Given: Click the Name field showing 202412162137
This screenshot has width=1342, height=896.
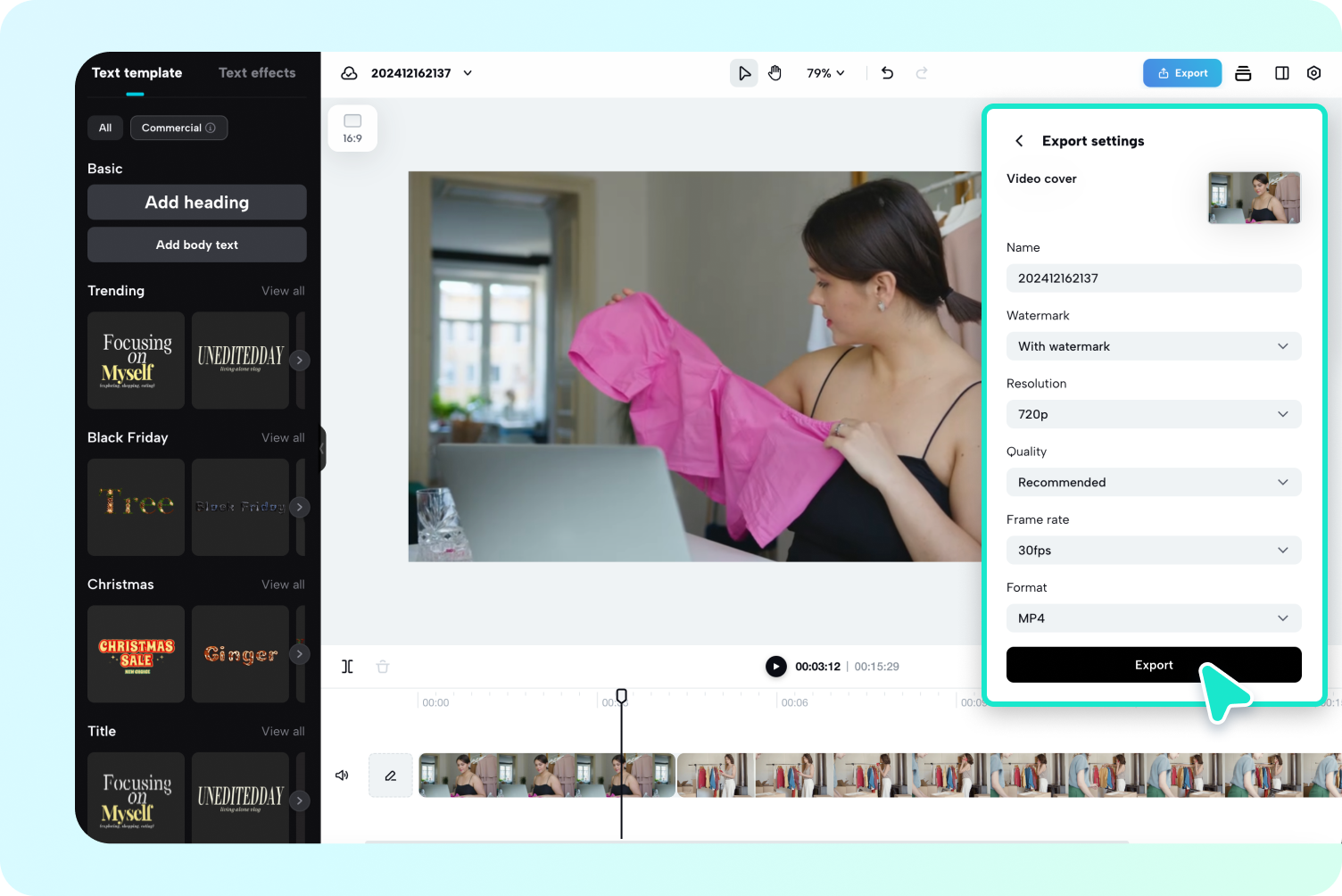Looking at the screenshot, I should [x=1154, y=278].
